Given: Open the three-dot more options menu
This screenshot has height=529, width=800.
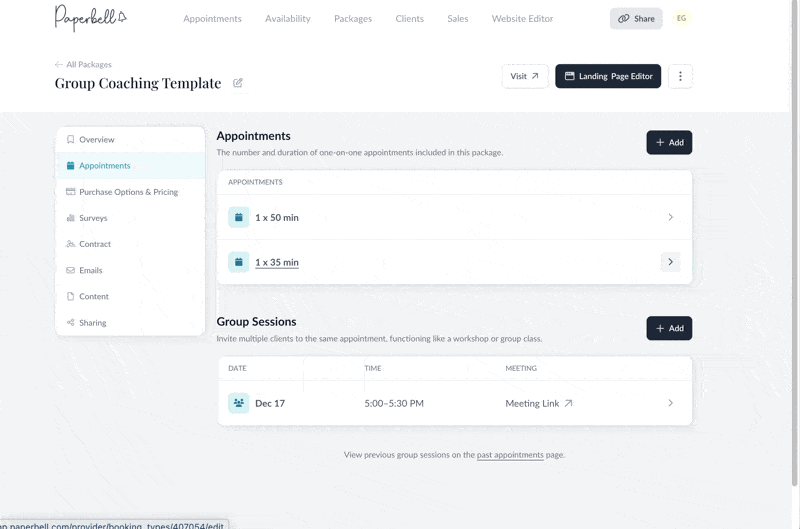Looking at the screenshot, I should pos(680,76).
